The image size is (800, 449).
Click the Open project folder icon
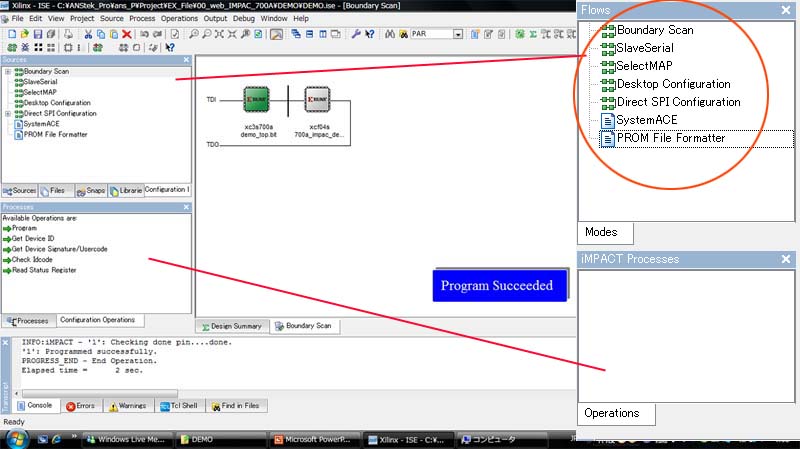(x=24, y=34)
